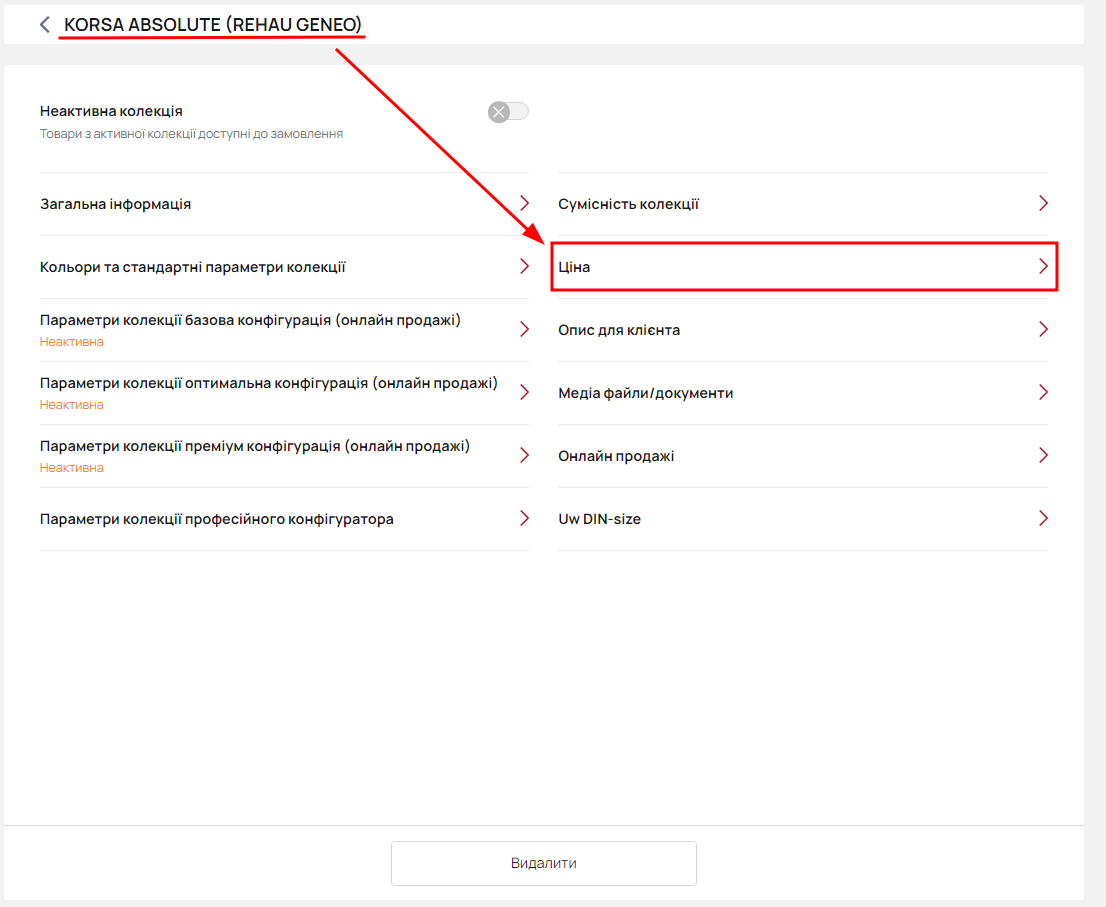Open Опис для клієнта section
Screen dimensions: 1106x907
[x=803, y=329]
